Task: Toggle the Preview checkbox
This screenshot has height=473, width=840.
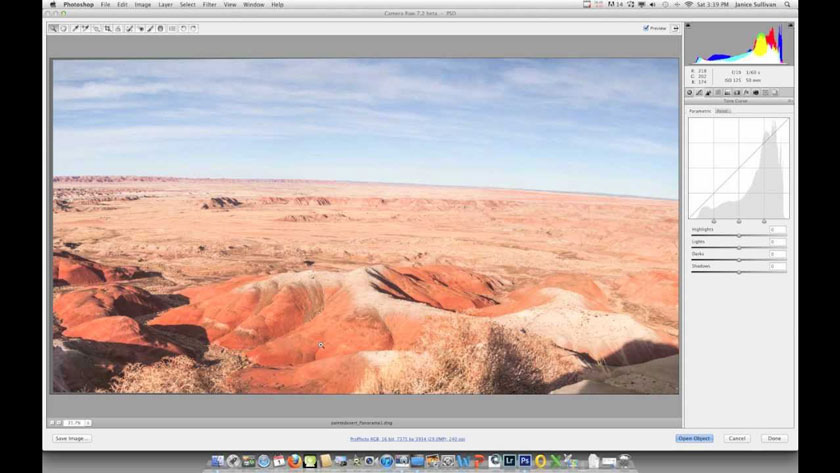Action: click(x=646, y=28)
